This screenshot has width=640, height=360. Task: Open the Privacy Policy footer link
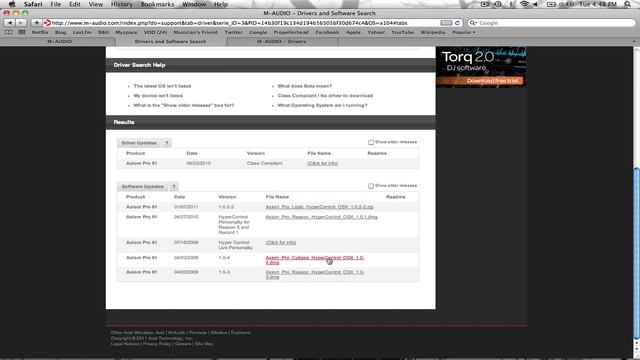click(157, 344)
